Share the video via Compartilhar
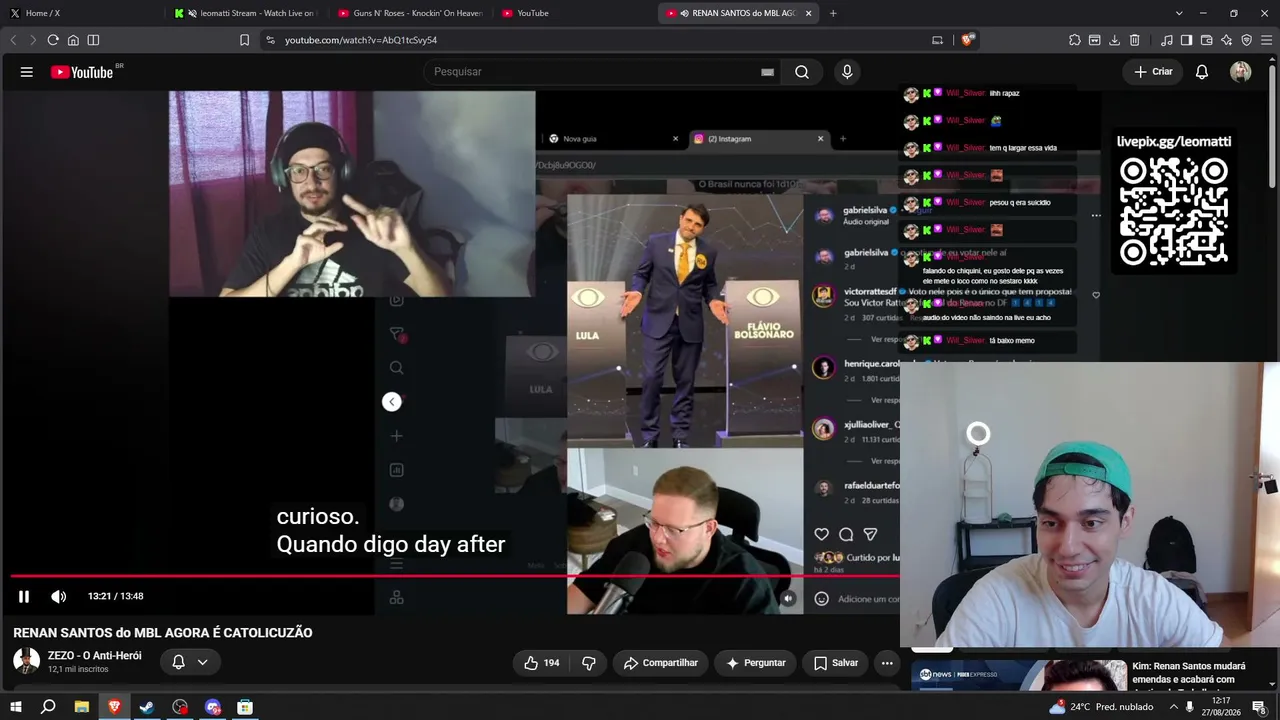 [x=660, y=663]
